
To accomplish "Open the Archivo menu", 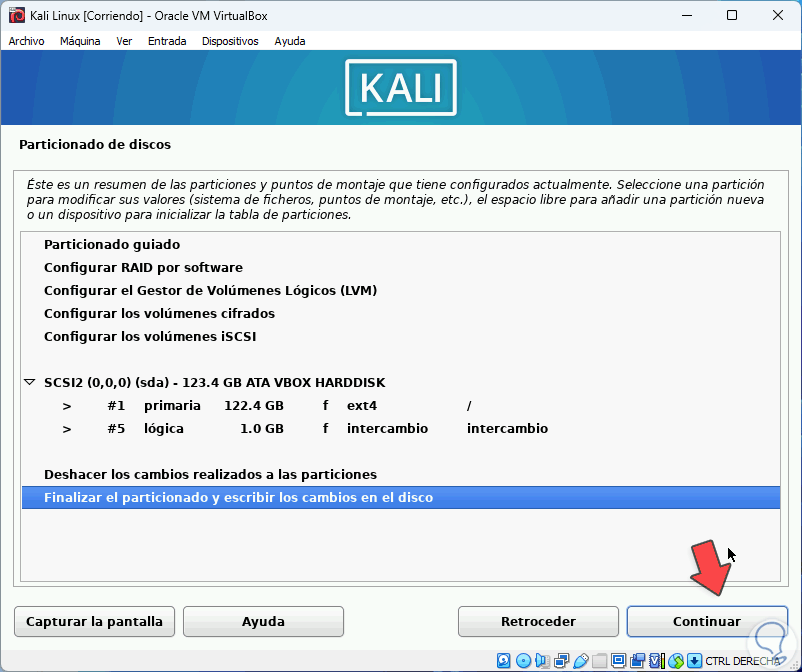I will pos(27,41).
